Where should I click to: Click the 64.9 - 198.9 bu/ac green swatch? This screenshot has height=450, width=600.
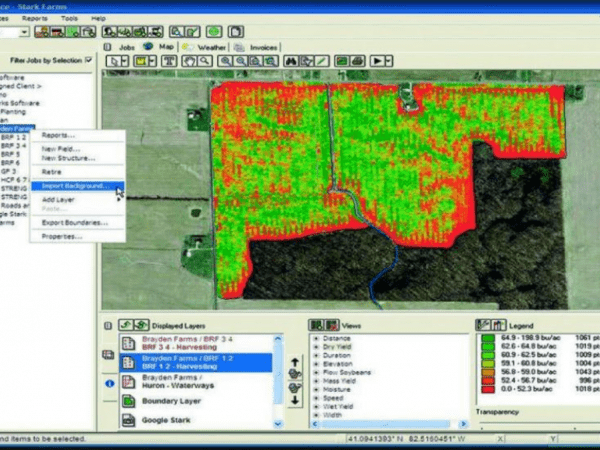[x=488, y=338]
